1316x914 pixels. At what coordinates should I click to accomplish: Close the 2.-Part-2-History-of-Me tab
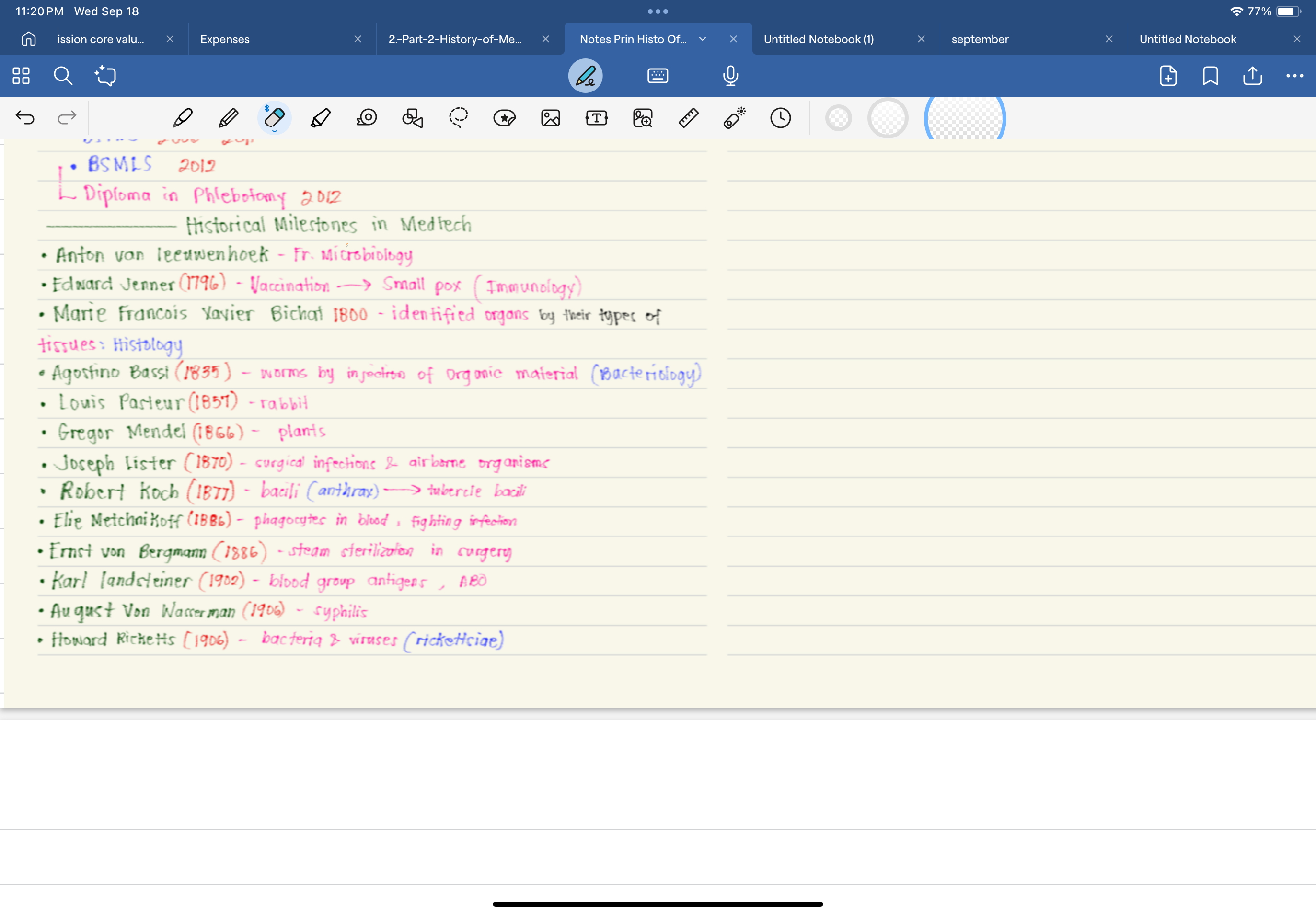tap(545, 39)
